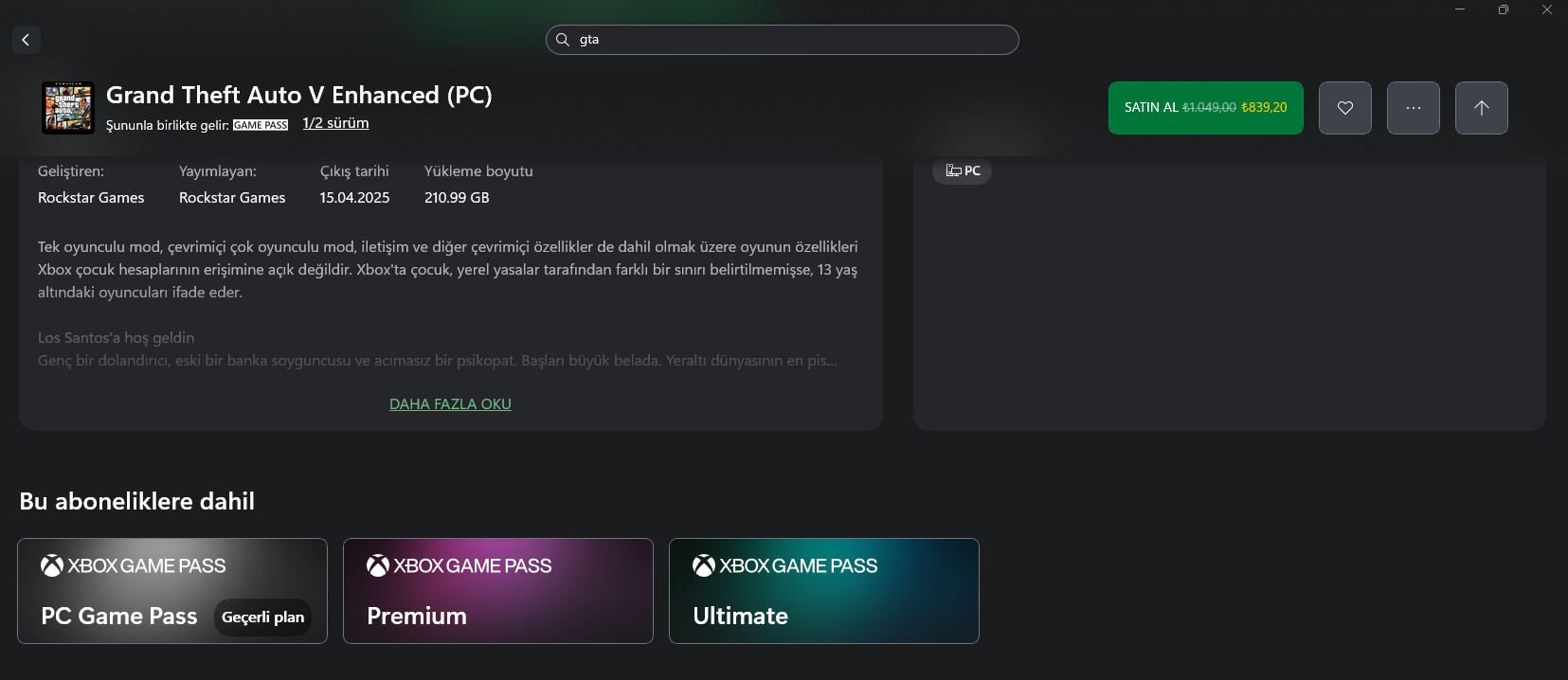Expand description with DAHA FAZLA OKU

(x=450, y=404)
